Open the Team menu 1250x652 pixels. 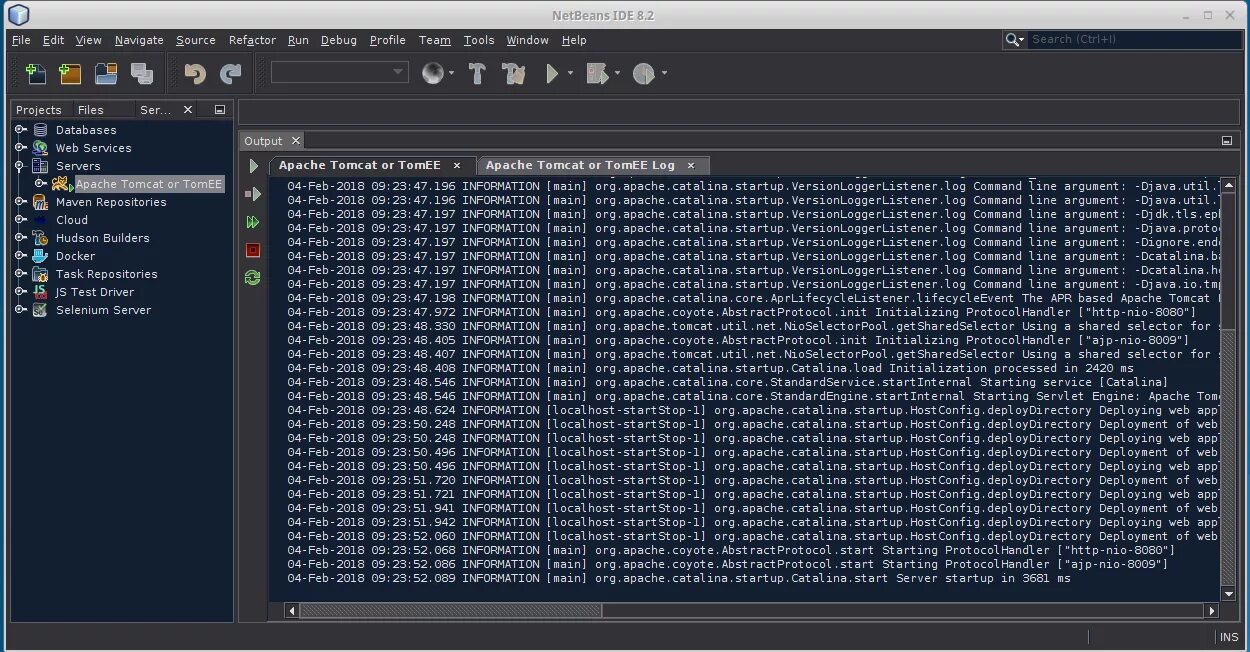click(435, 40)
